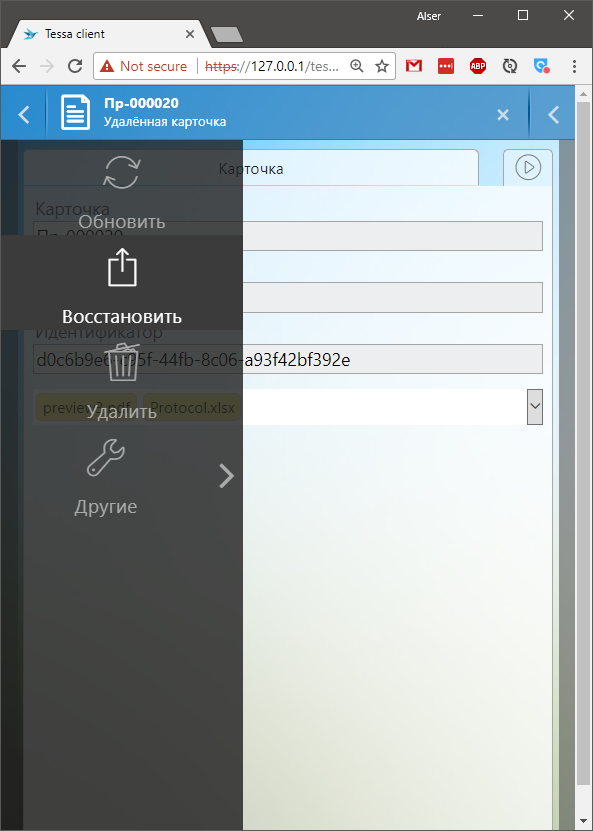
Task: Reload the page in browser
Action: (x=75, y=66)
